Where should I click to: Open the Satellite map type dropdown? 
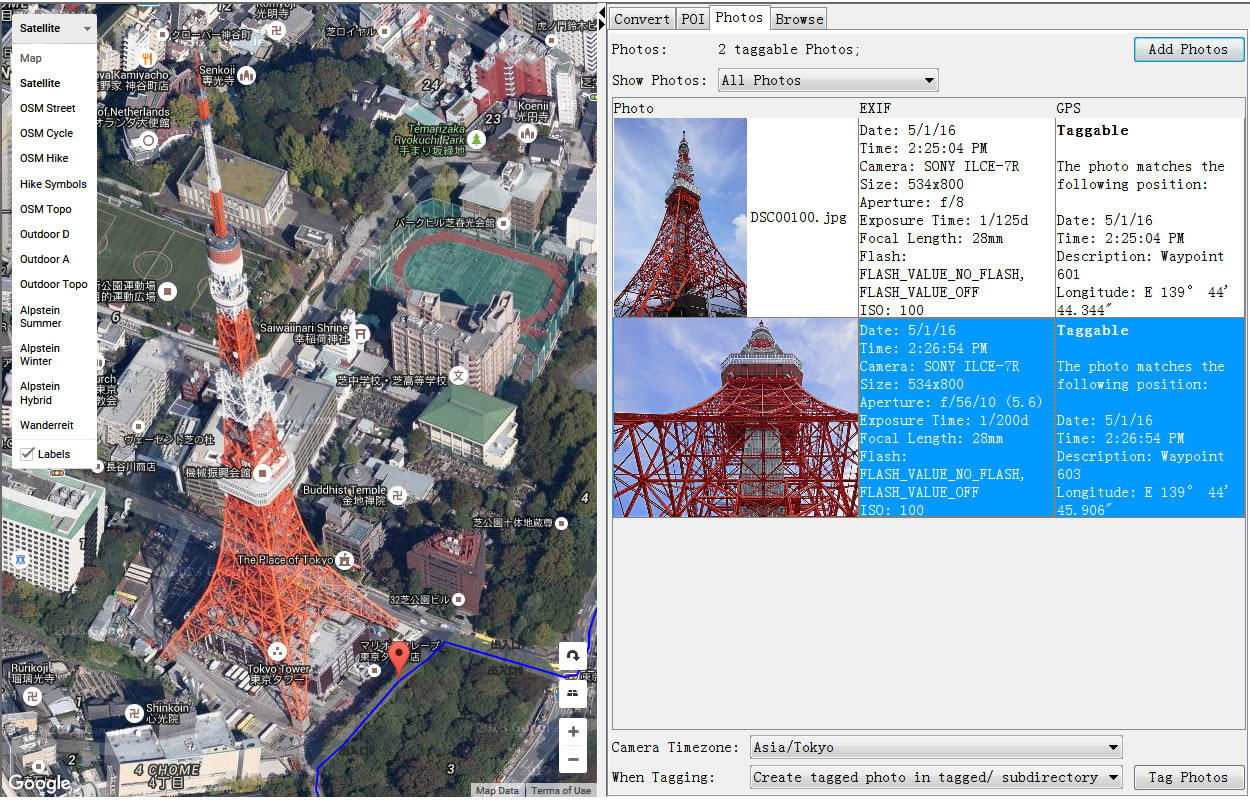(x=55, y=28)
